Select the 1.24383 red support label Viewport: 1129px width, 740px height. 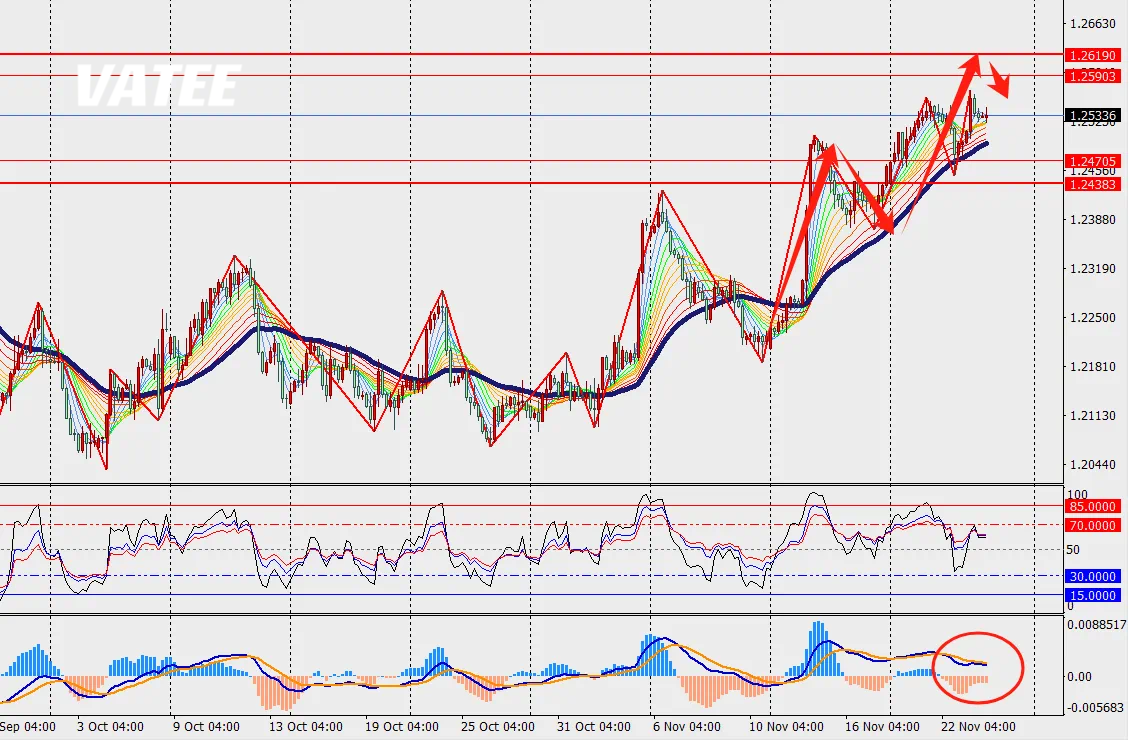click(x=1092, y=183)
